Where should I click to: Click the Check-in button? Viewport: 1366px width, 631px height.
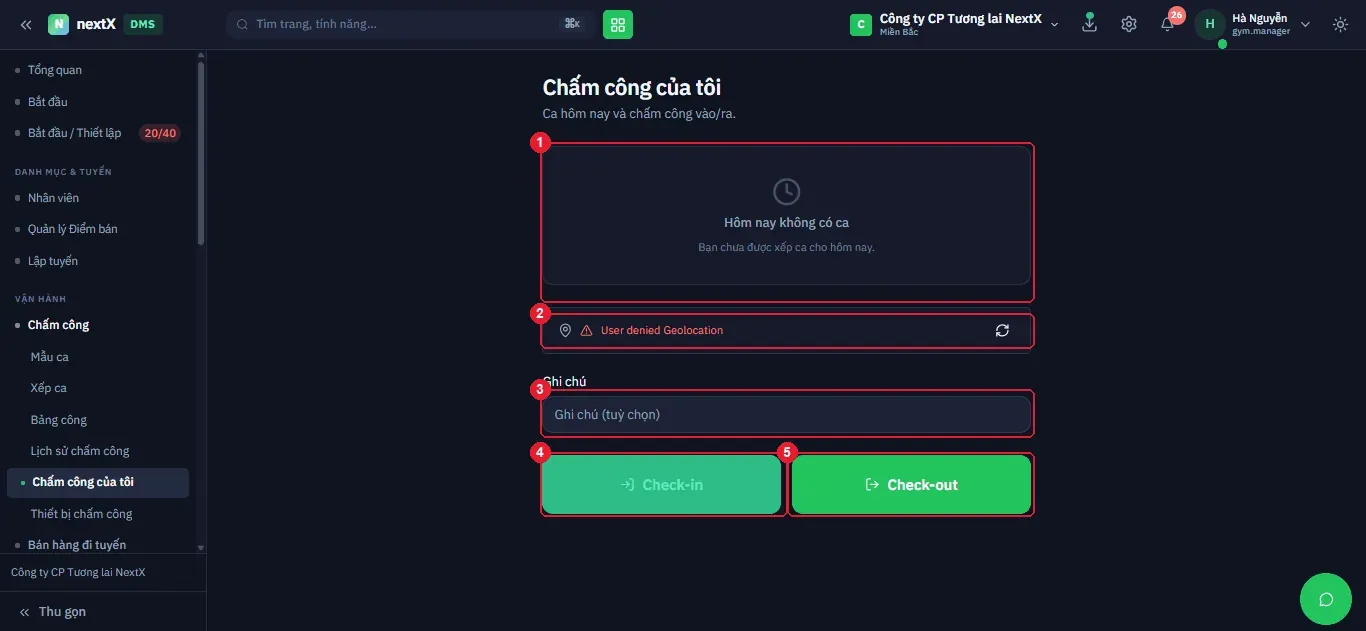[x=661, y=485]
